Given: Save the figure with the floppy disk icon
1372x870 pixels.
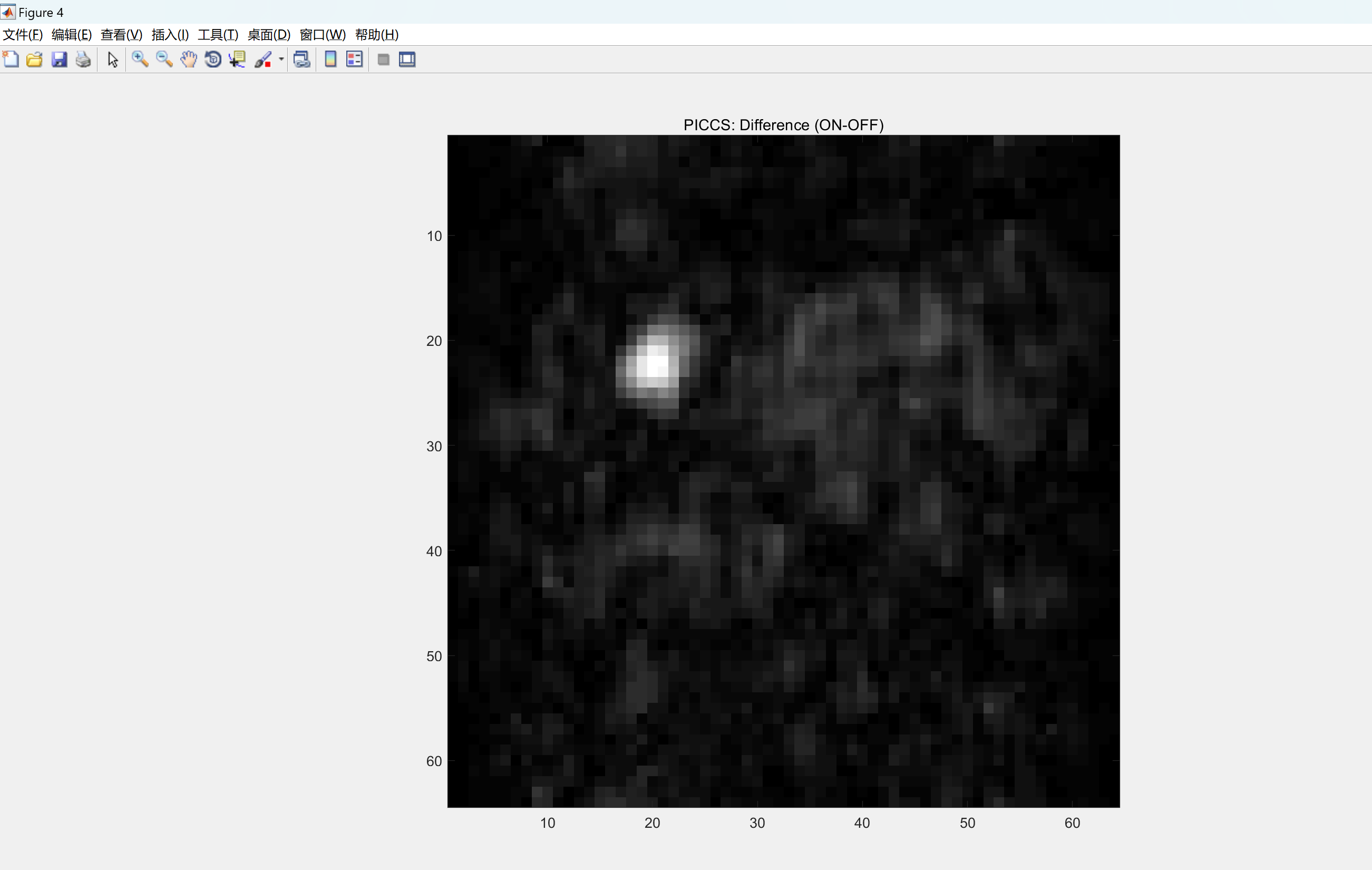Looking at the screenshot, I should (x=59, y=59).
